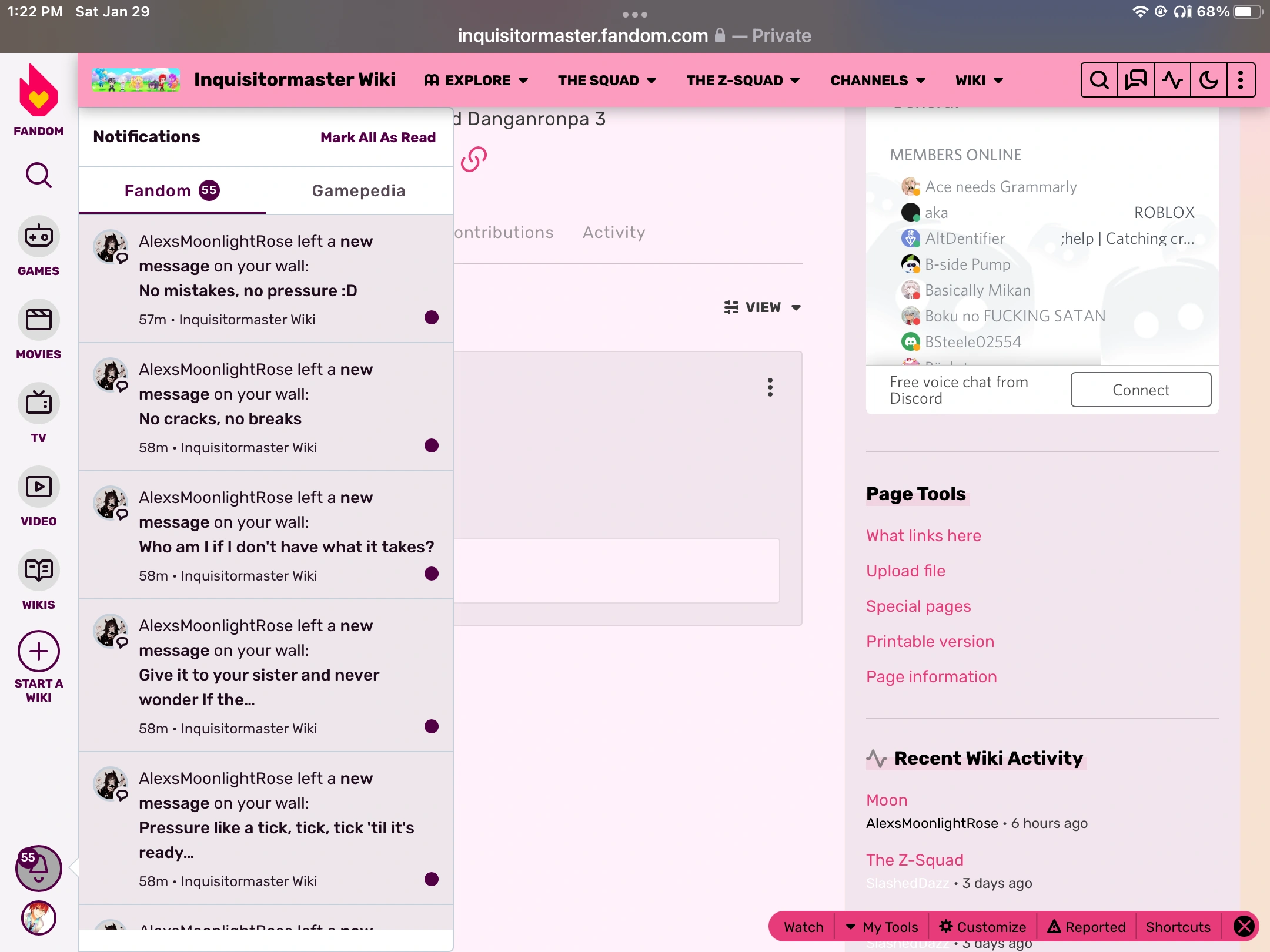Click Mark All As Read
Image resolution: width=1270 pixels, height=952 pixels.
pos(377,138)
